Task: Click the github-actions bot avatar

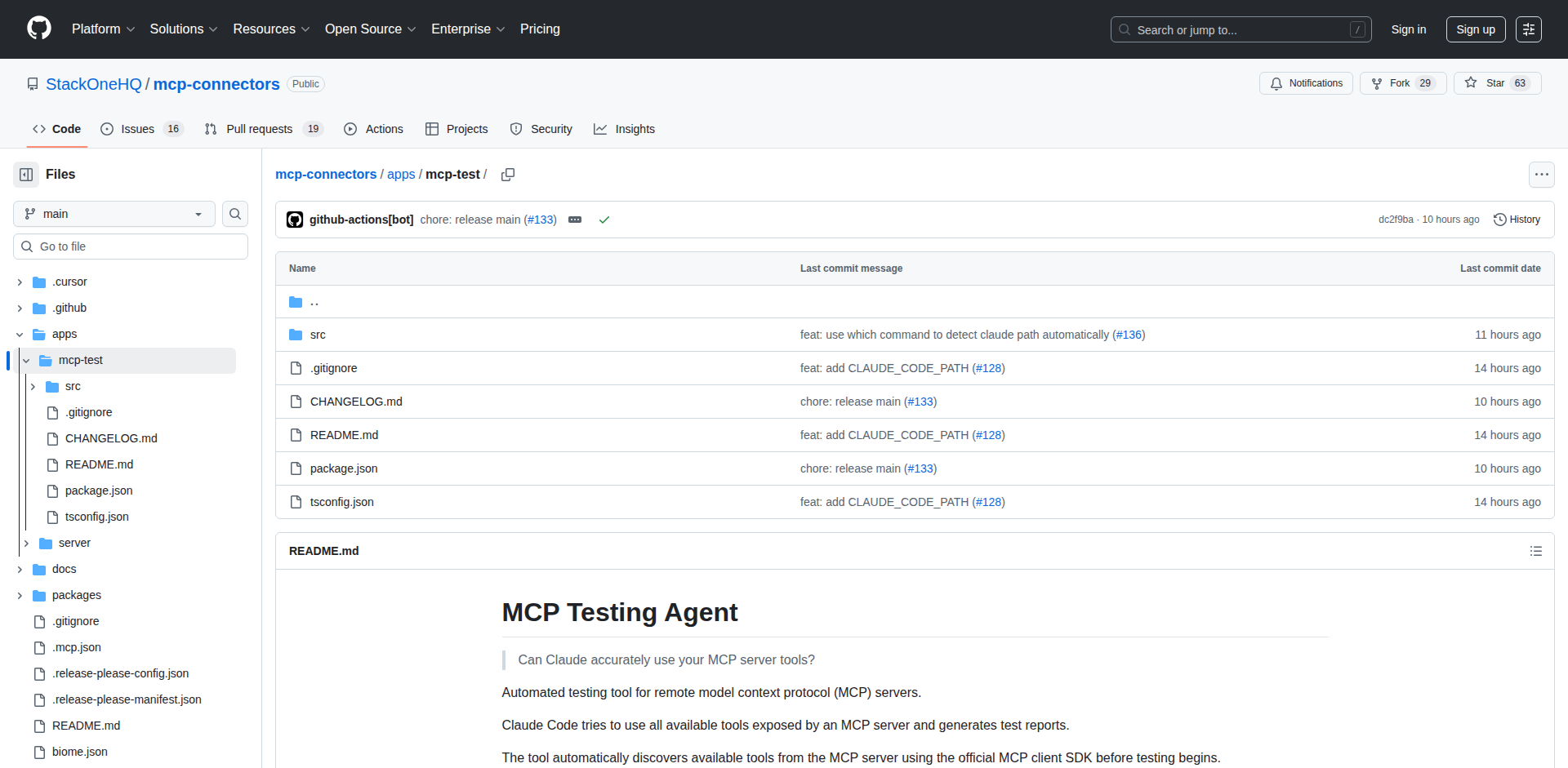Action: (x=295, y=220)
